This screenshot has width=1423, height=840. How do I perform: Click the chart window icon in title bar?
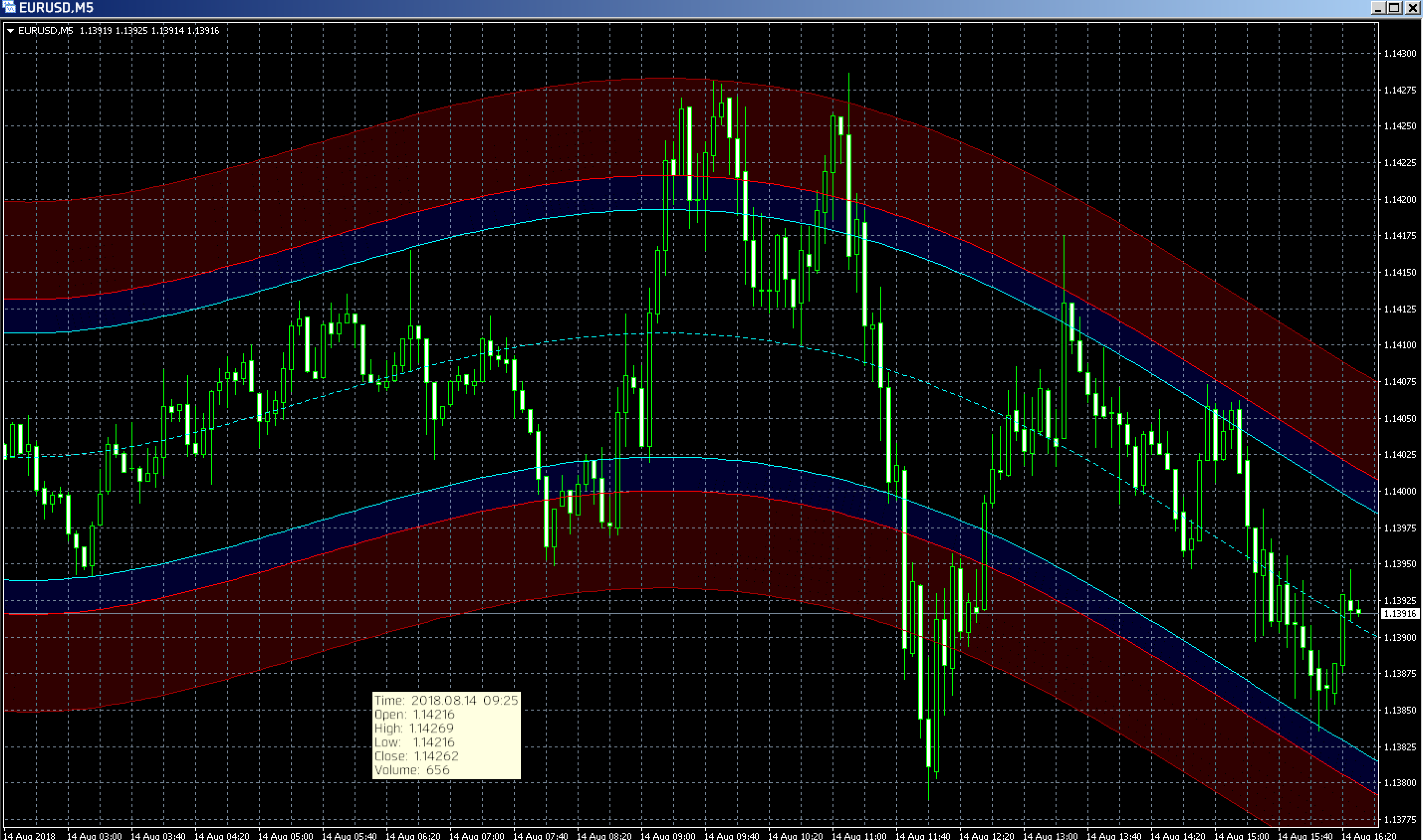click(8, 7)
